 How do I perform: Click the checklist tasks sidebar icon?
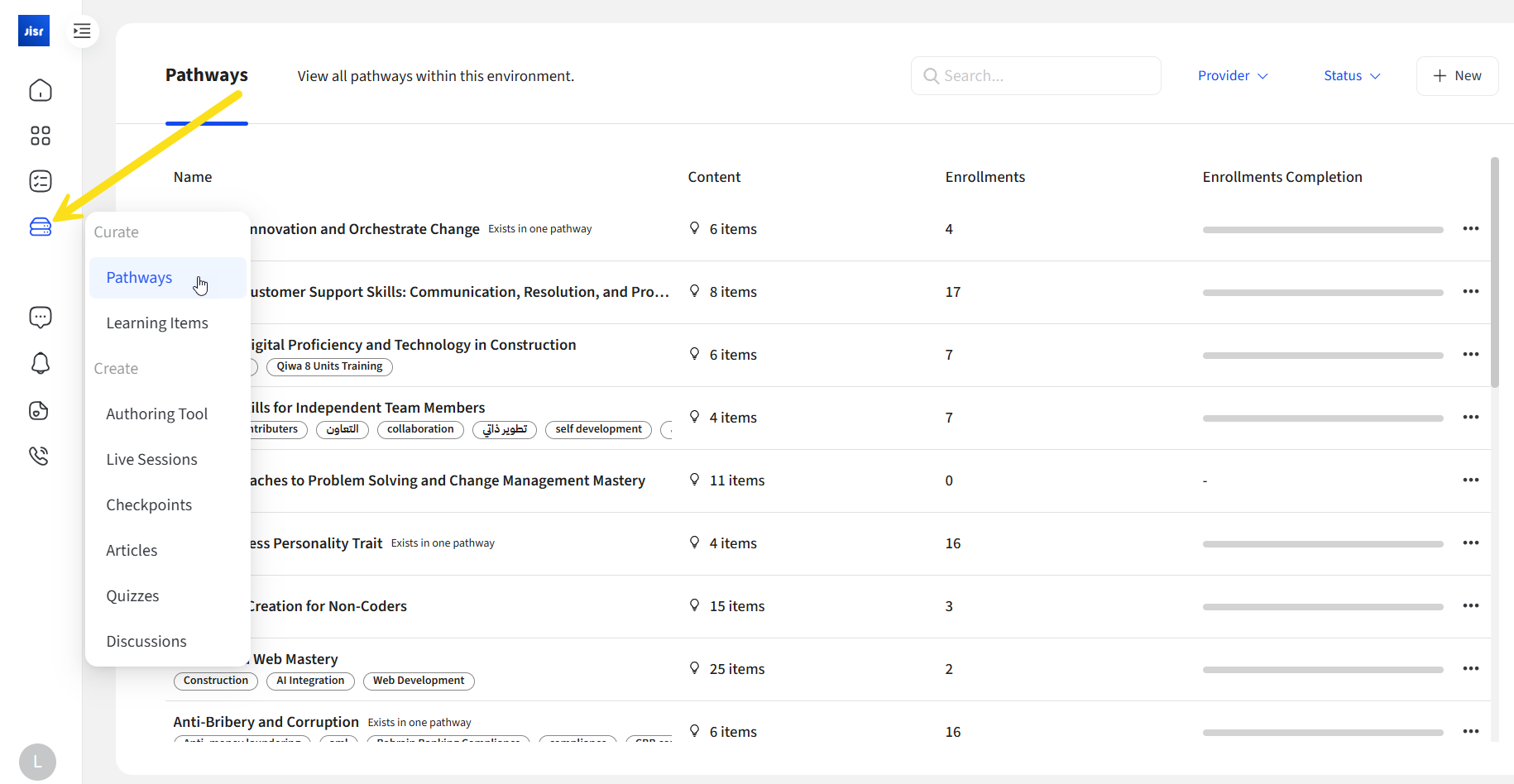pyautogui.click(x=41, y=181)
